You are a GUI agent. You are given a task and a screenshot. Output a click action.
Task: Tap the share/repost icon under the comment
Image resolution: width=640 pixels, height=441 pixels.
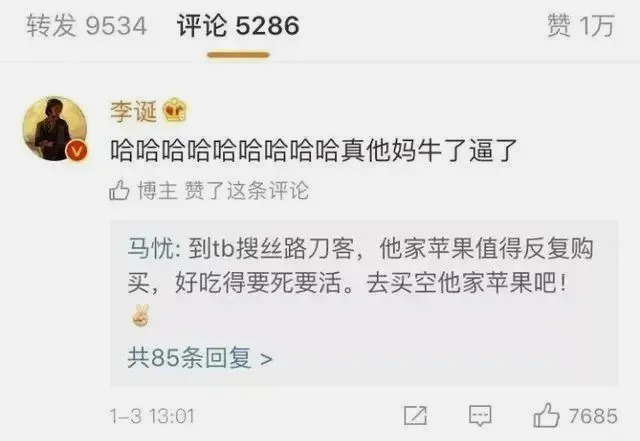[415, 416]
